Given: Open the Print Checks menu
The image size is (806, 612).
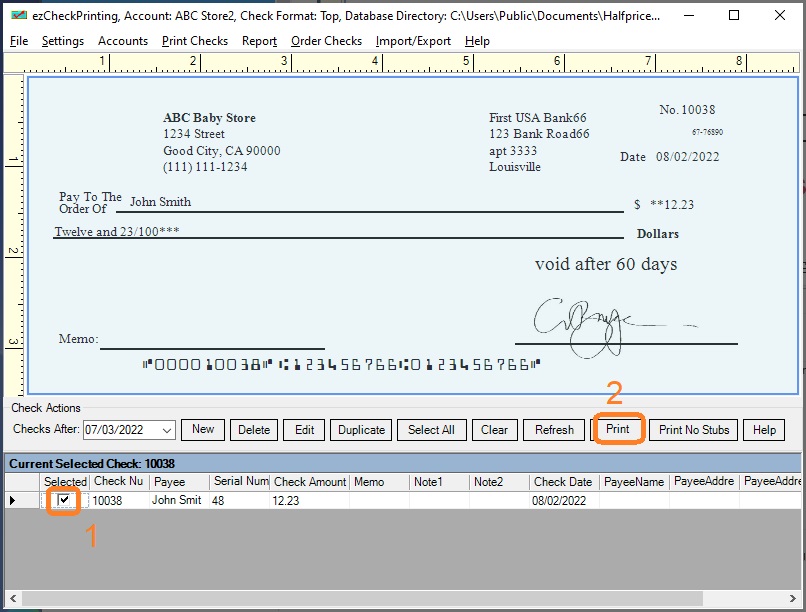Looking at the screenshot, I should pos(195,41).
